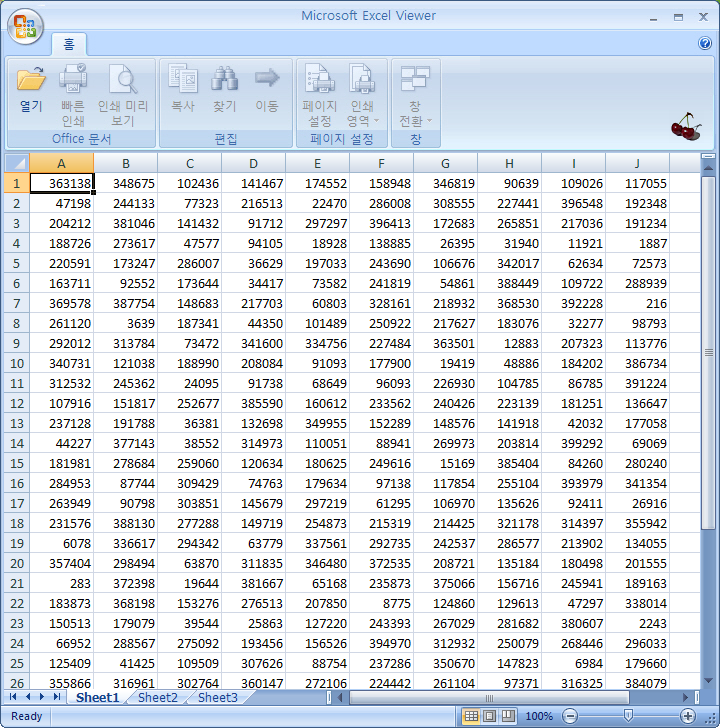This screenshot has height=728, width=720.
Task: Click the zoom in plus button
Action: click(688, 716)
